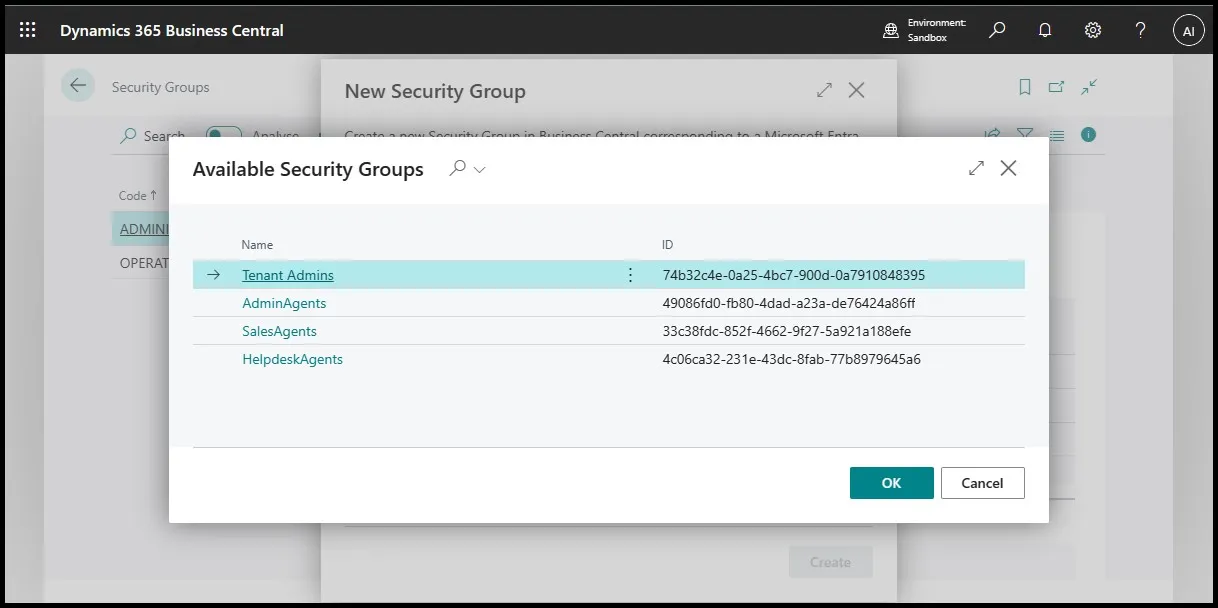Bookmark the Security Groups page
The width and height of the screenshot is (1218, 608).
coord(1025,87)
